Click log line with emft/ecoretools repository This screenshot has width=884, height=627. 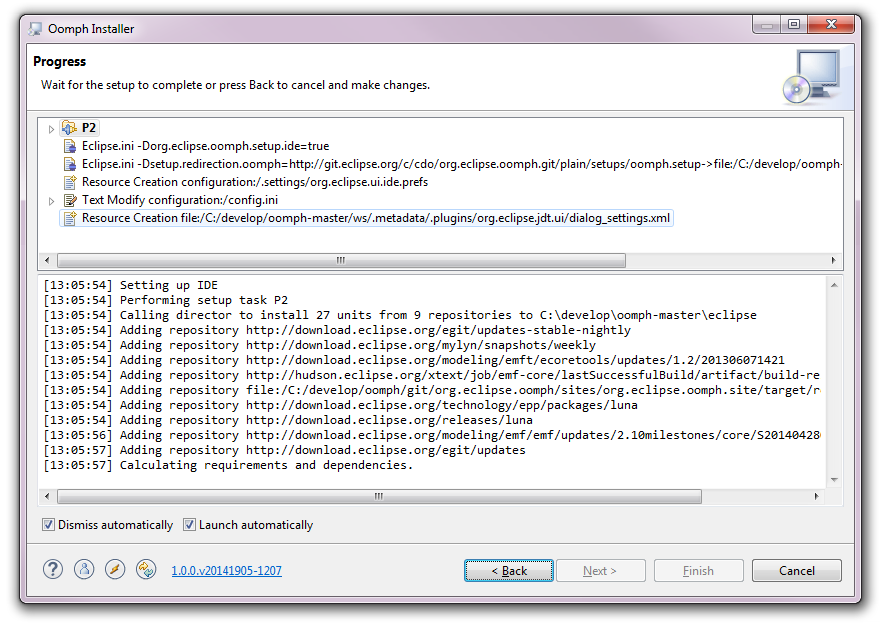[x=414, y=360]
